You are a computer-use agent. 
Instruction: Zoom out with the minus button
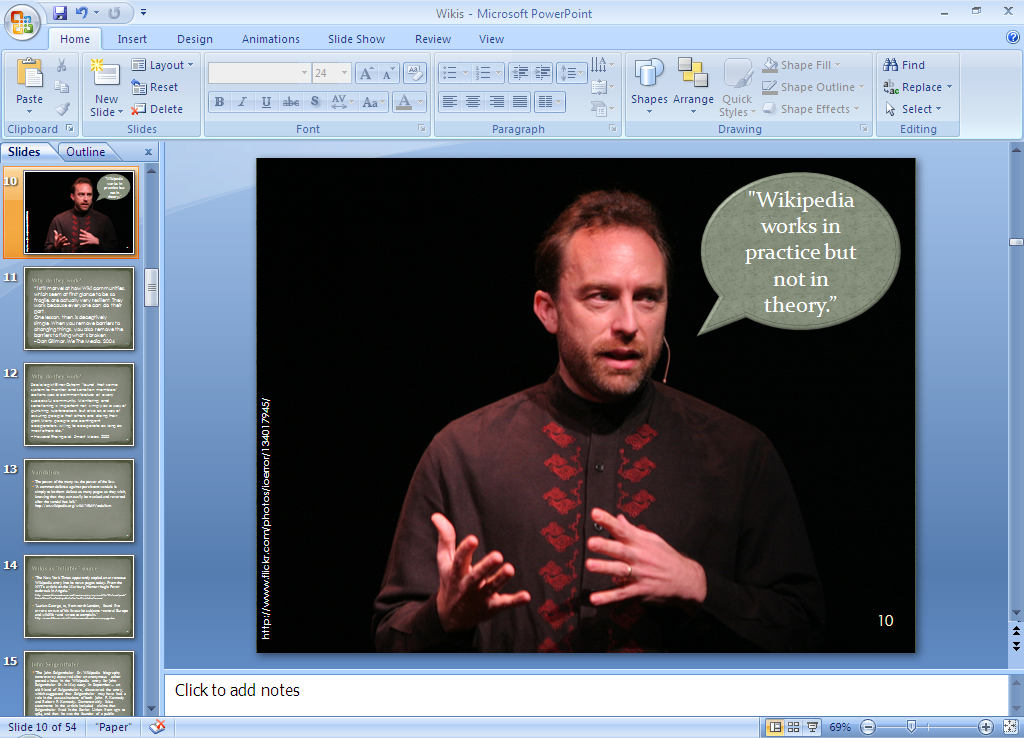868,727
